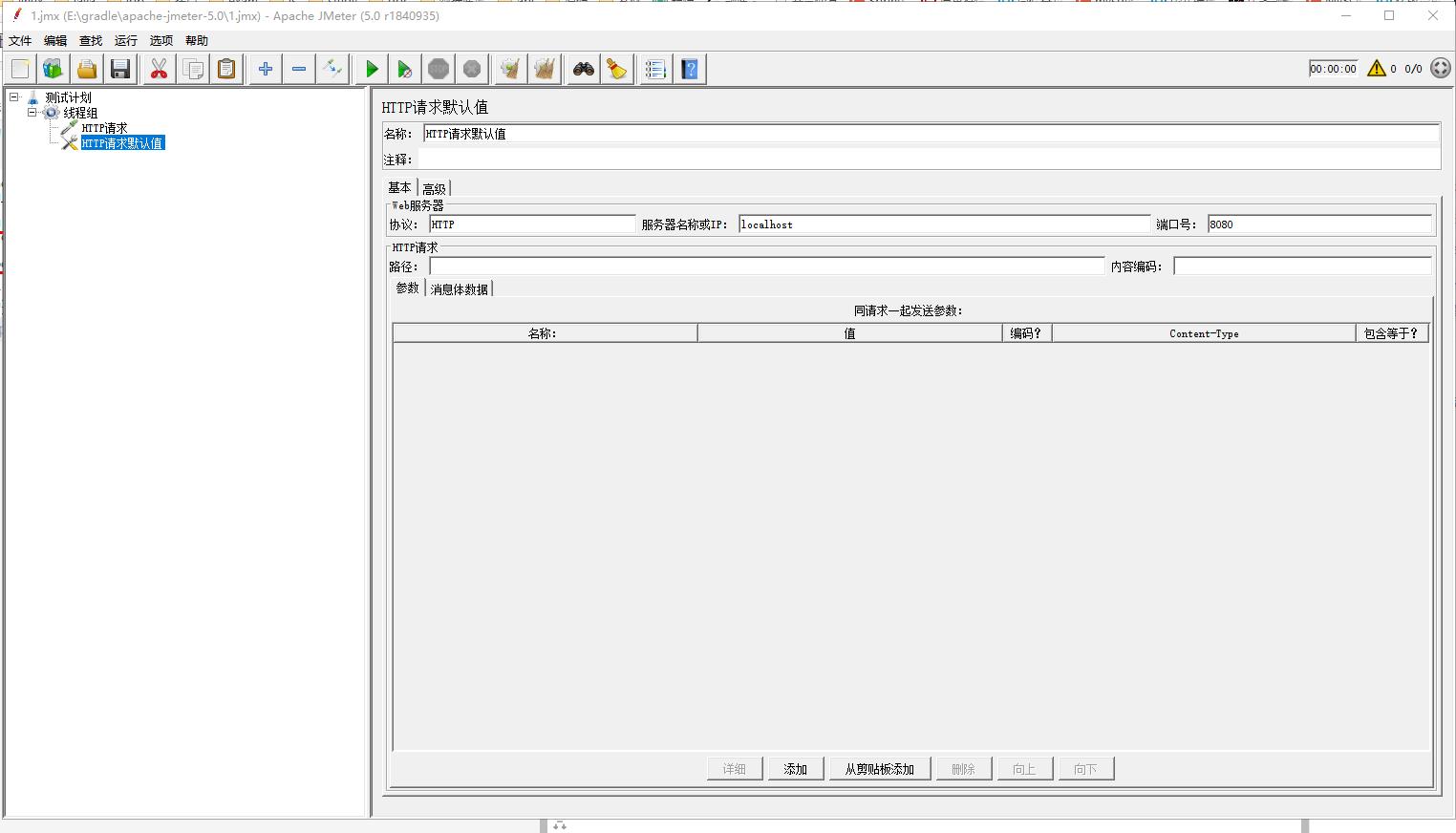Open the 编辑 menu

pos(55,40)
